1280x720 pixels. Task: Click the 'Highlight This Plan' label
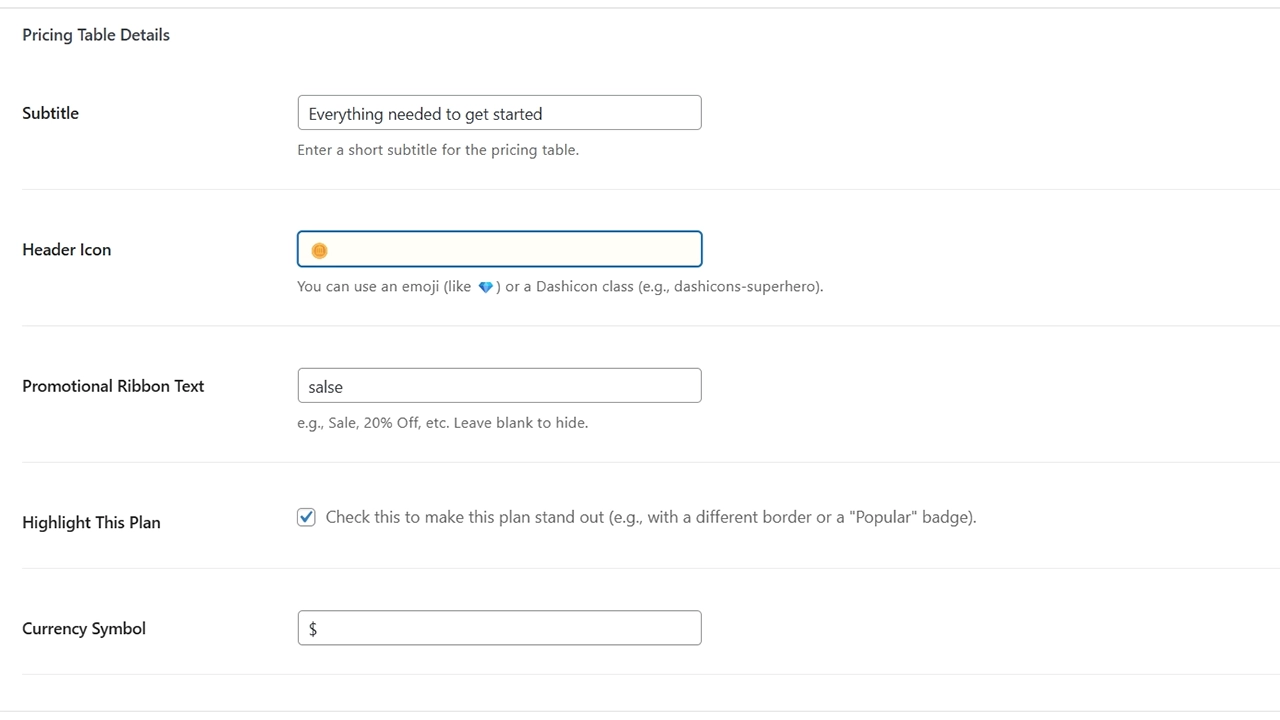(91, 522)
